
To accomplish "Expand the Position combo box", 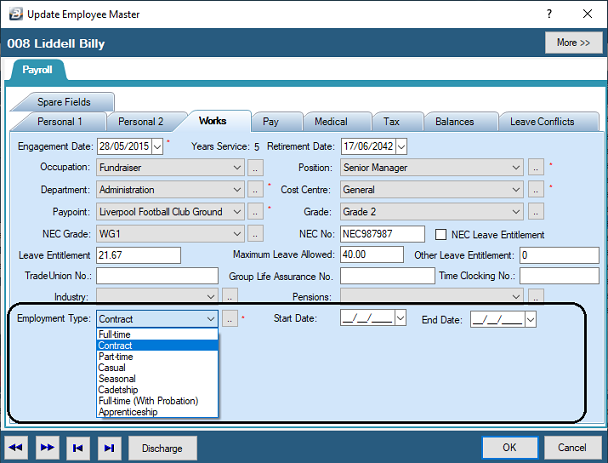I will [x=516, y=168].
